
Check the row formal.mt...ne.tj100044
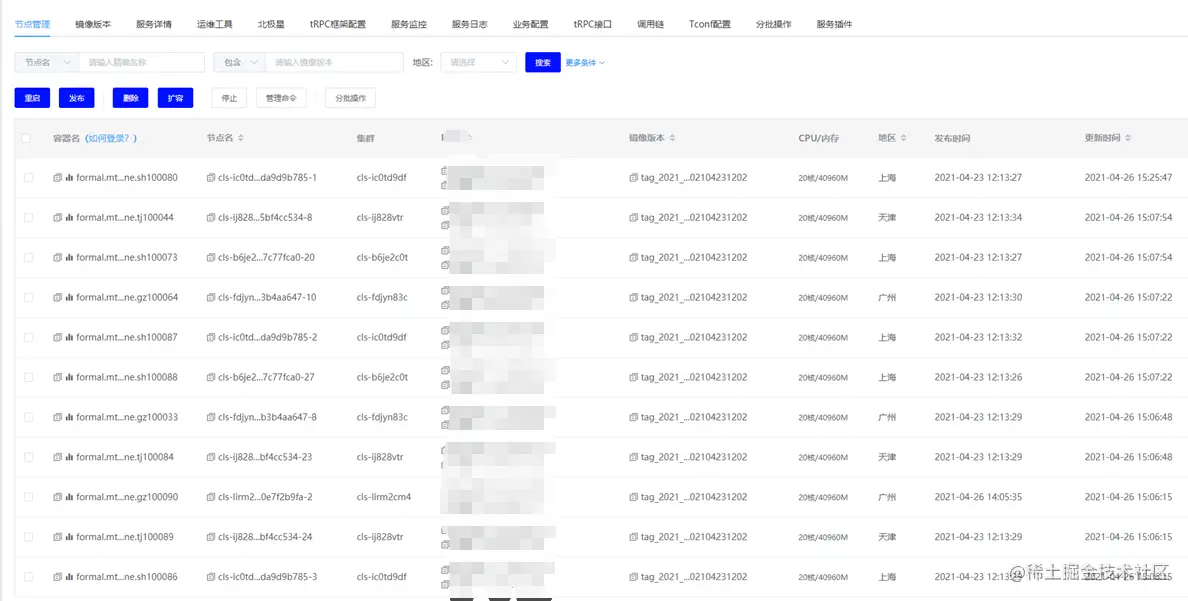click(28, 218)
